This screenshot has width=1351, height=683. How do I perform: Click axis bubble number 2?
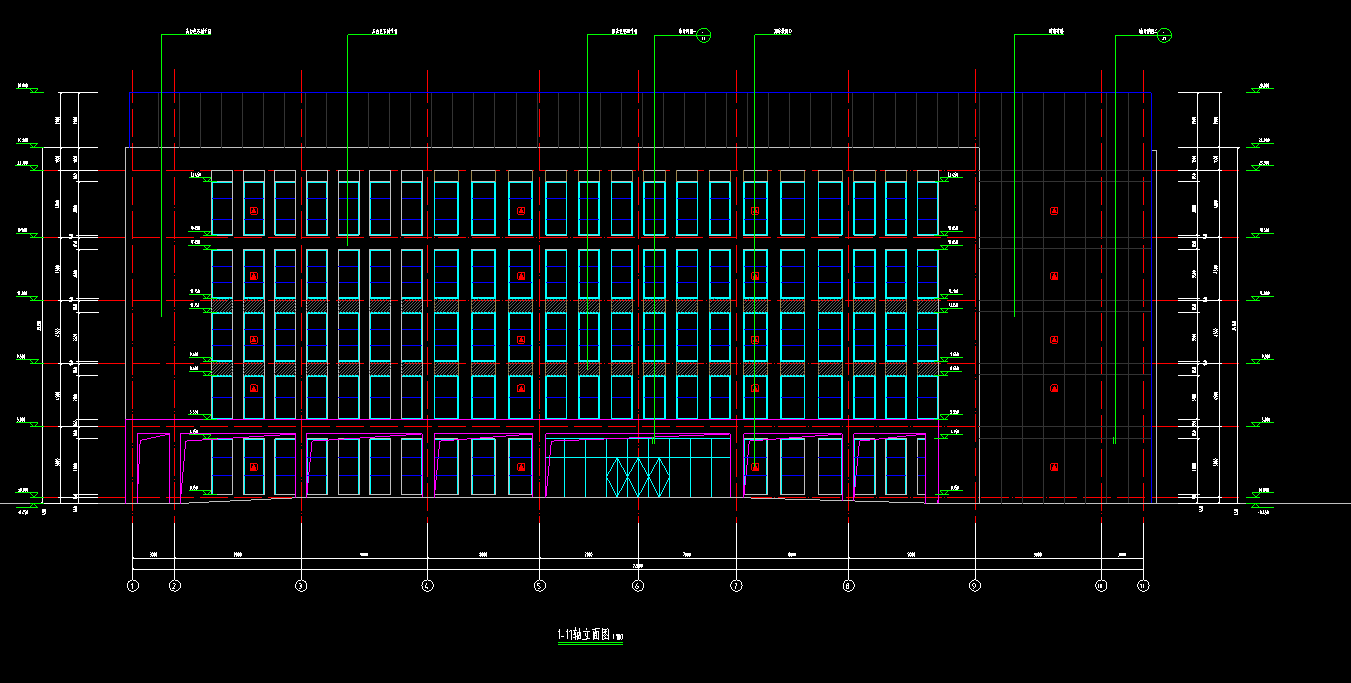pyautogui.click(x=174, y=586)
